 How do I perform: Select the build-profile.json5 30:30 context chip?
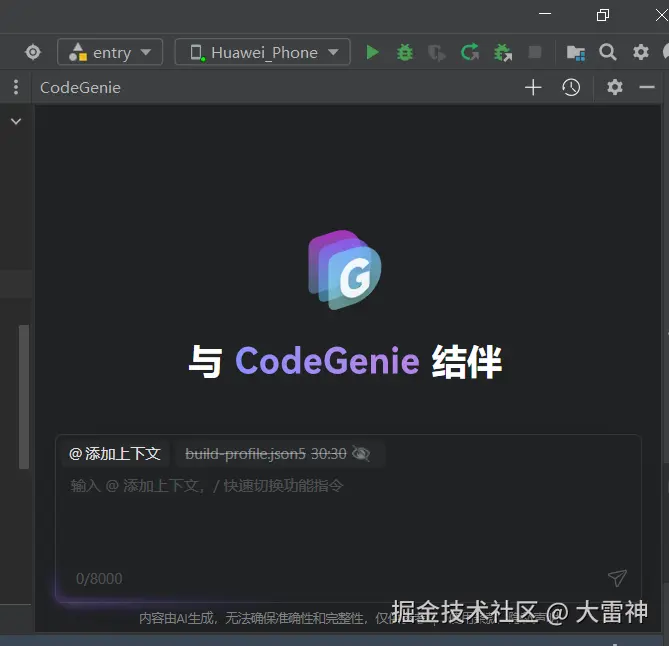(279, 454)
